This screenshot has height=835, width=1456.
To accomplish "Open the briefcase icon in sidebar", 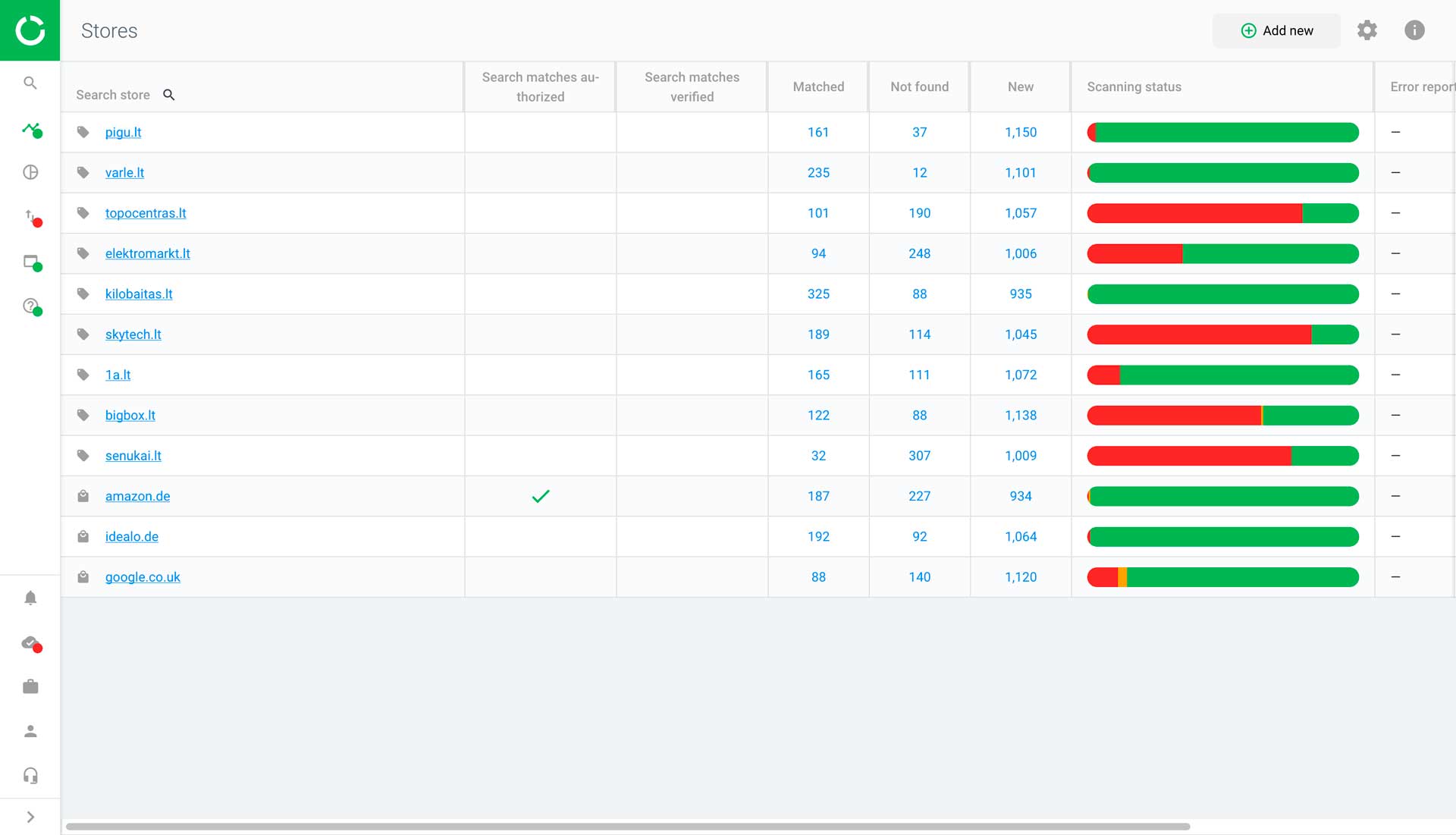I will [x=30, y=686].
